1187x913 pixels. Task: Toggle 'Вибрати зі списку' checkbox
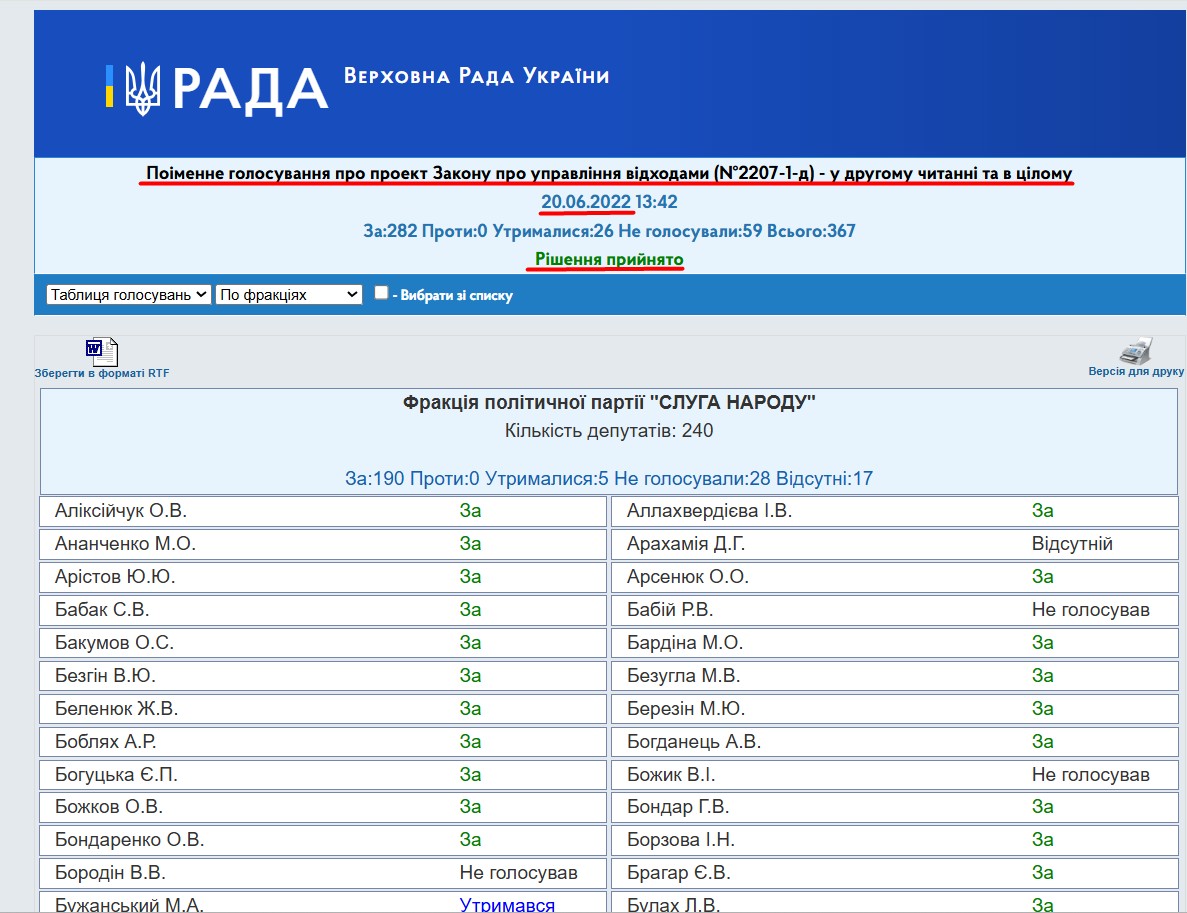point(382,293)
